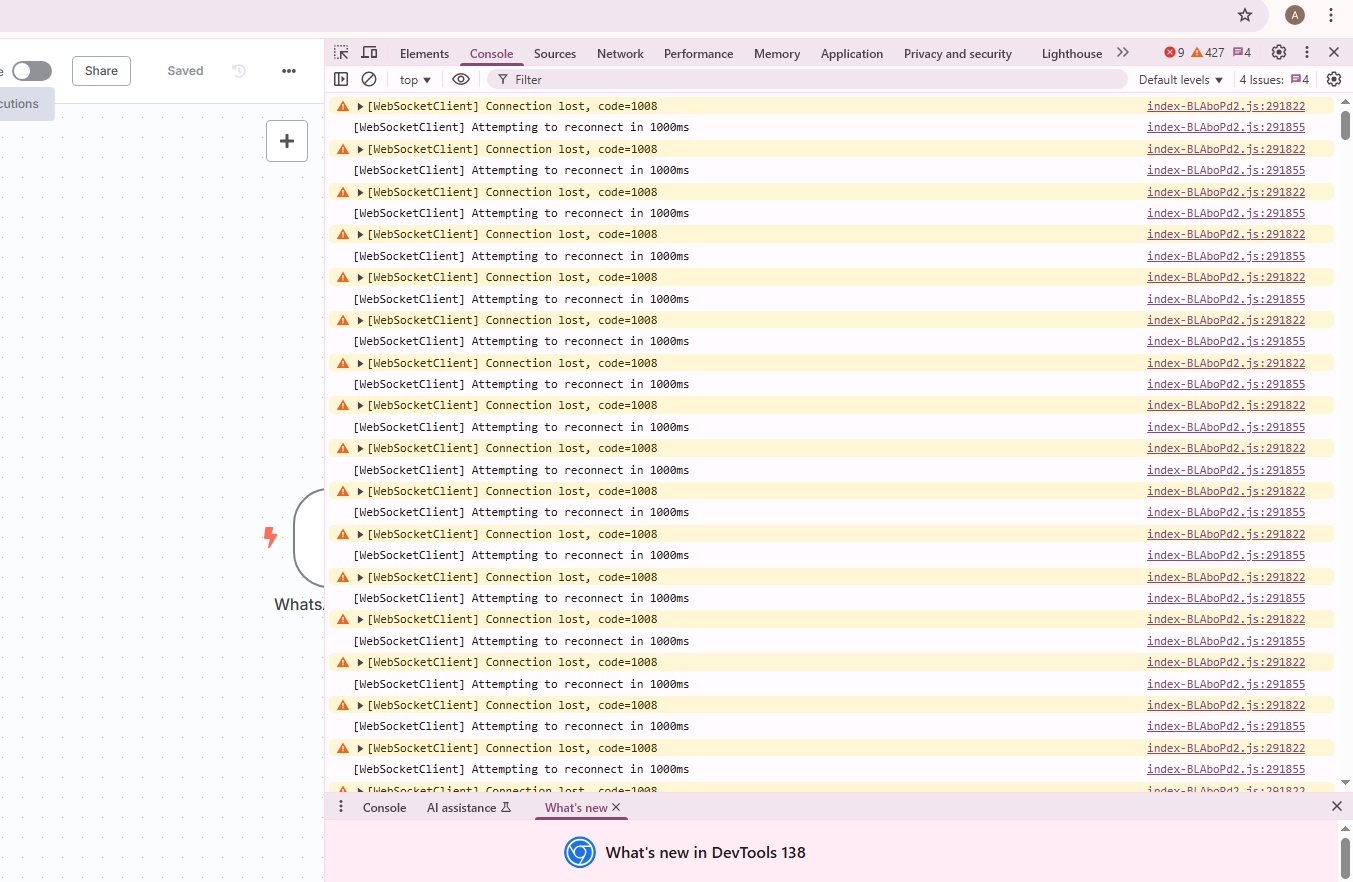Expand the first Connection lost warning

click(x=360, y=106)
